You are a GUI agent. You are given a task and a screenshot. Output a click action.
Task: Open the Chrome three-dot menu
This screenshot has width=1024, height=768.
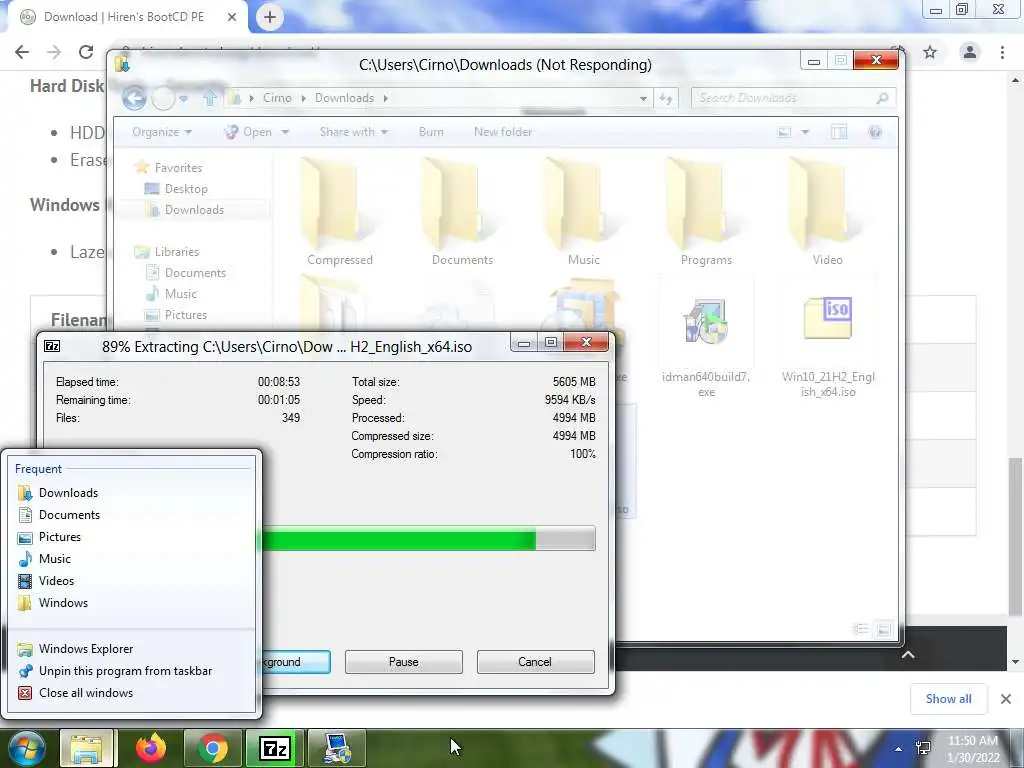(x=1002, y=52)
